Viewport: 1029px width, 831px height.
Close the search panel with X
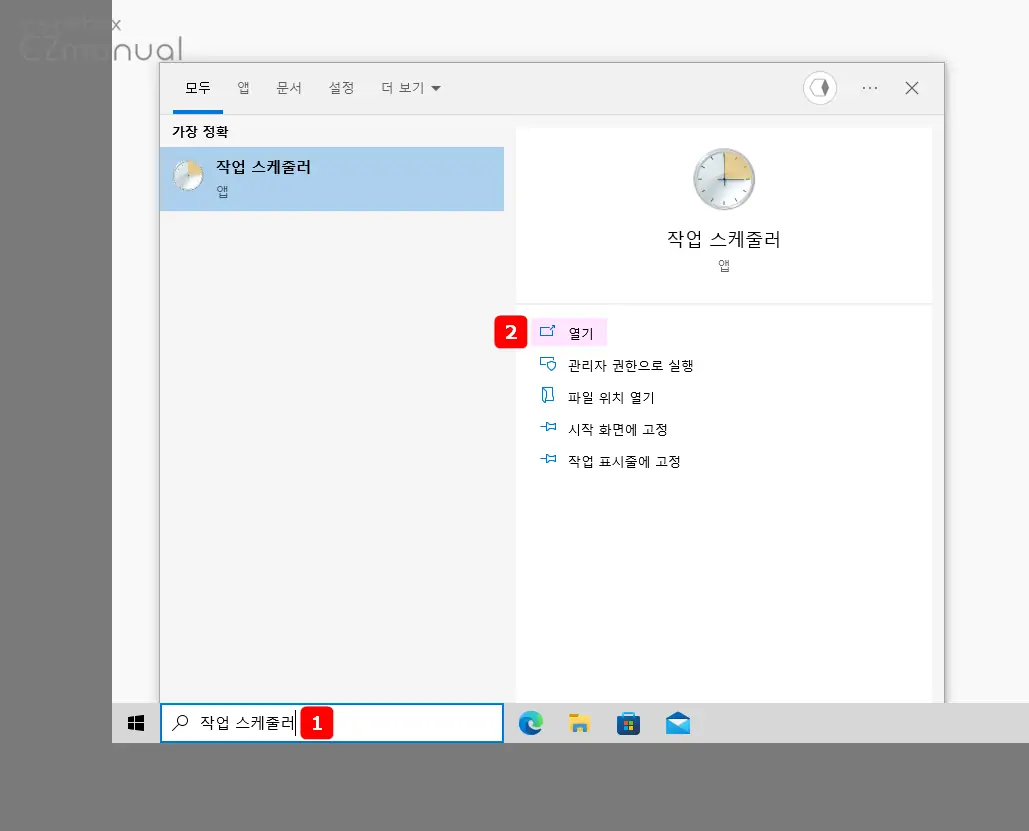pyautogui.click(x=912, y=88)
